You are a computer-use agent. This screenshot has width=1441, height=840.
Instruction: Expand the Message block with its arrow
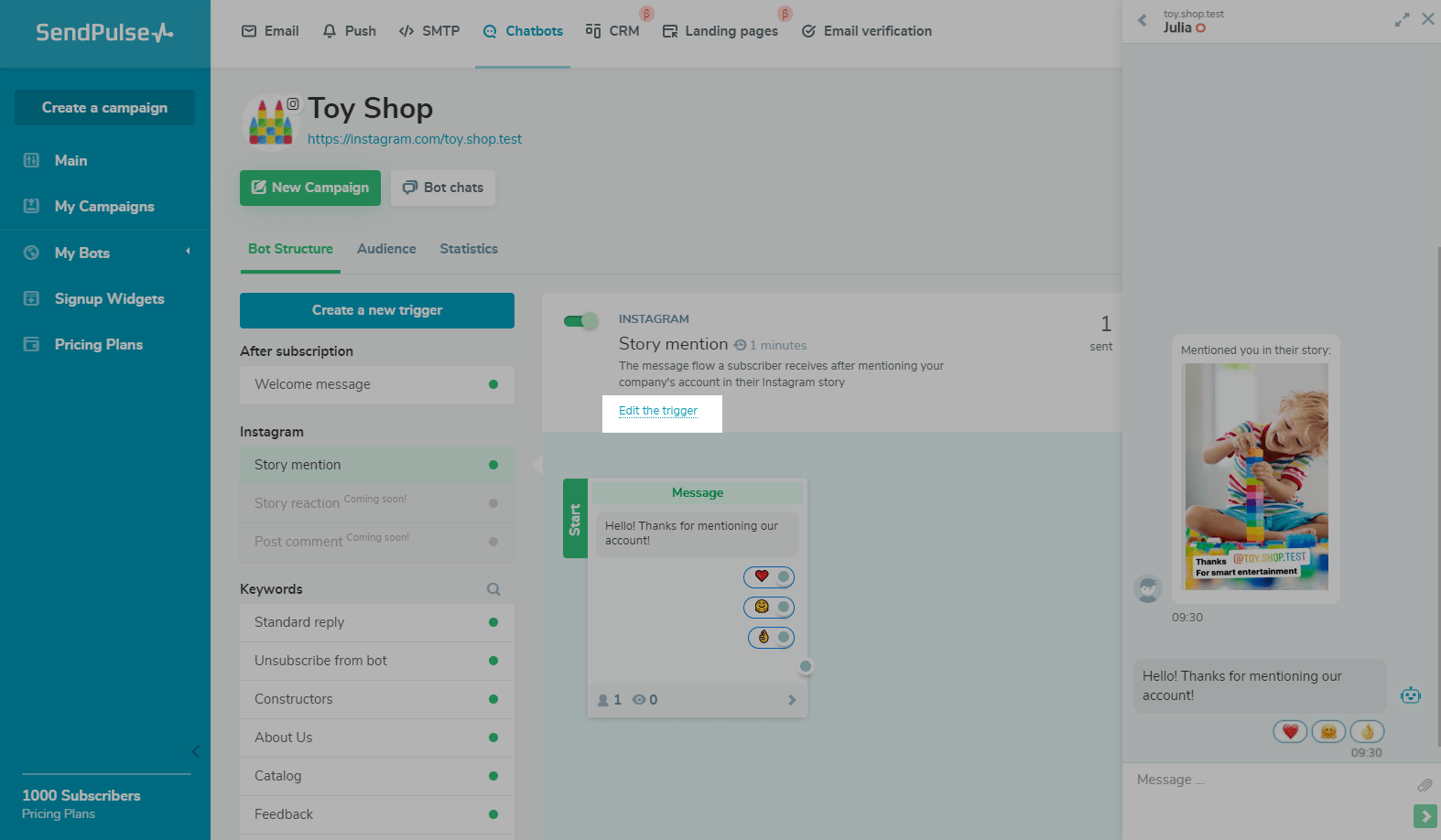(792, 700)
